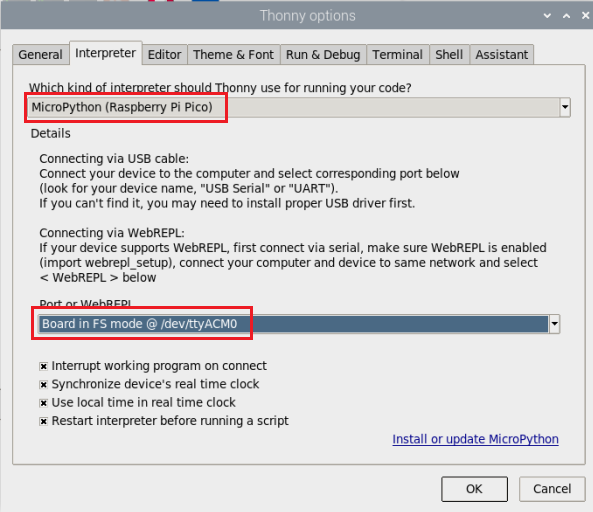Confirm settings with the OK button
Screen dimensions: 593x512
(x=474, y=489)
